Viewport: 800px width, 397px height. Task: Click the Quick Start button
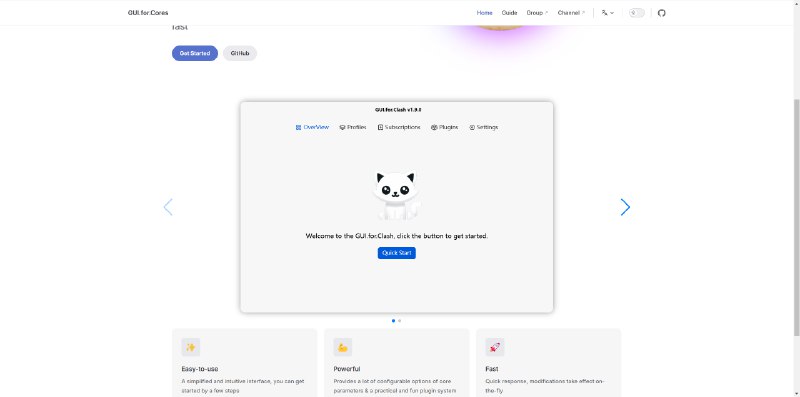pyautogui.click(x=396, y=253)
